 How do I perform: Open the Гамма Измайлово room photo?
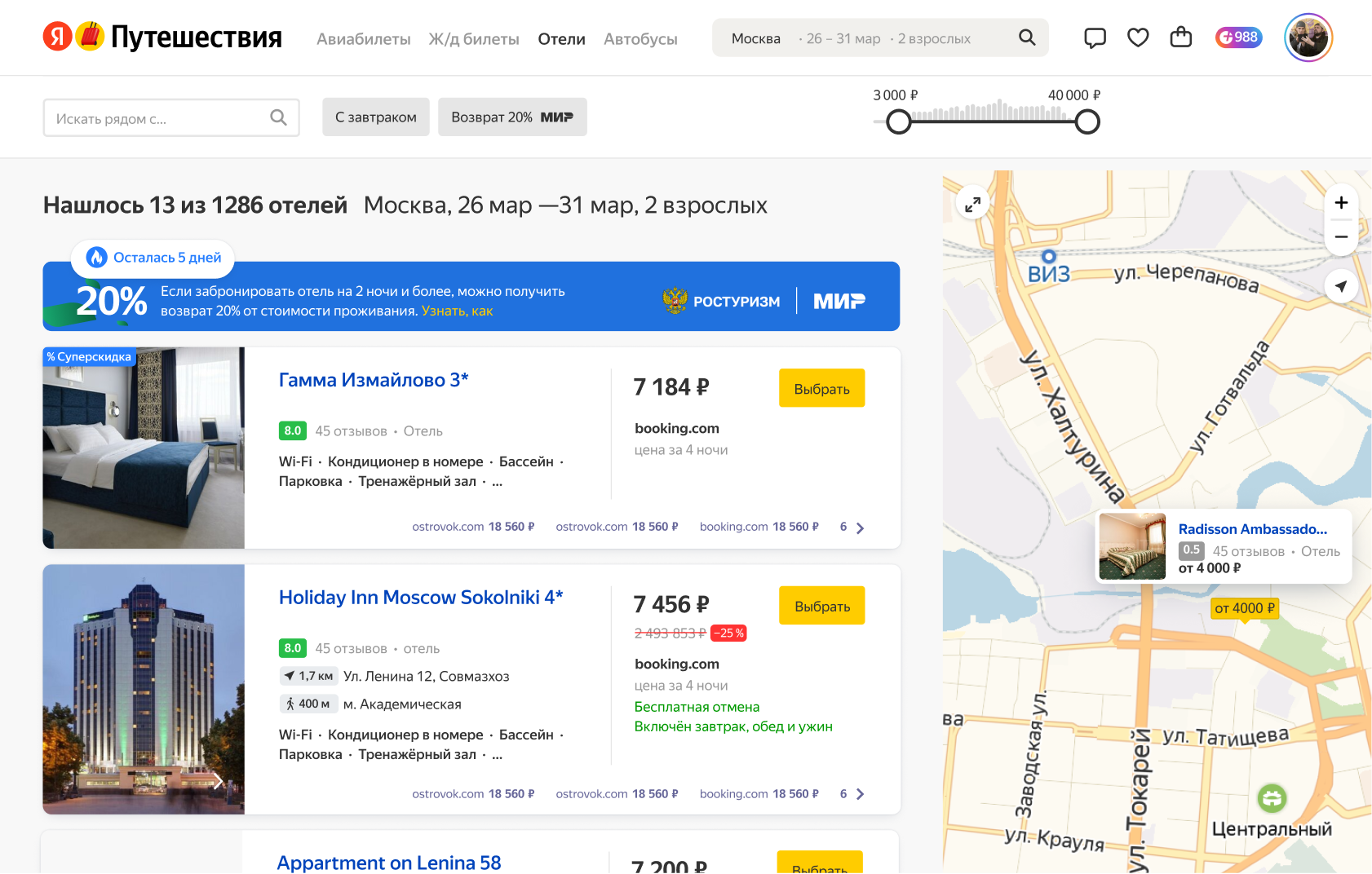point(144,448)
